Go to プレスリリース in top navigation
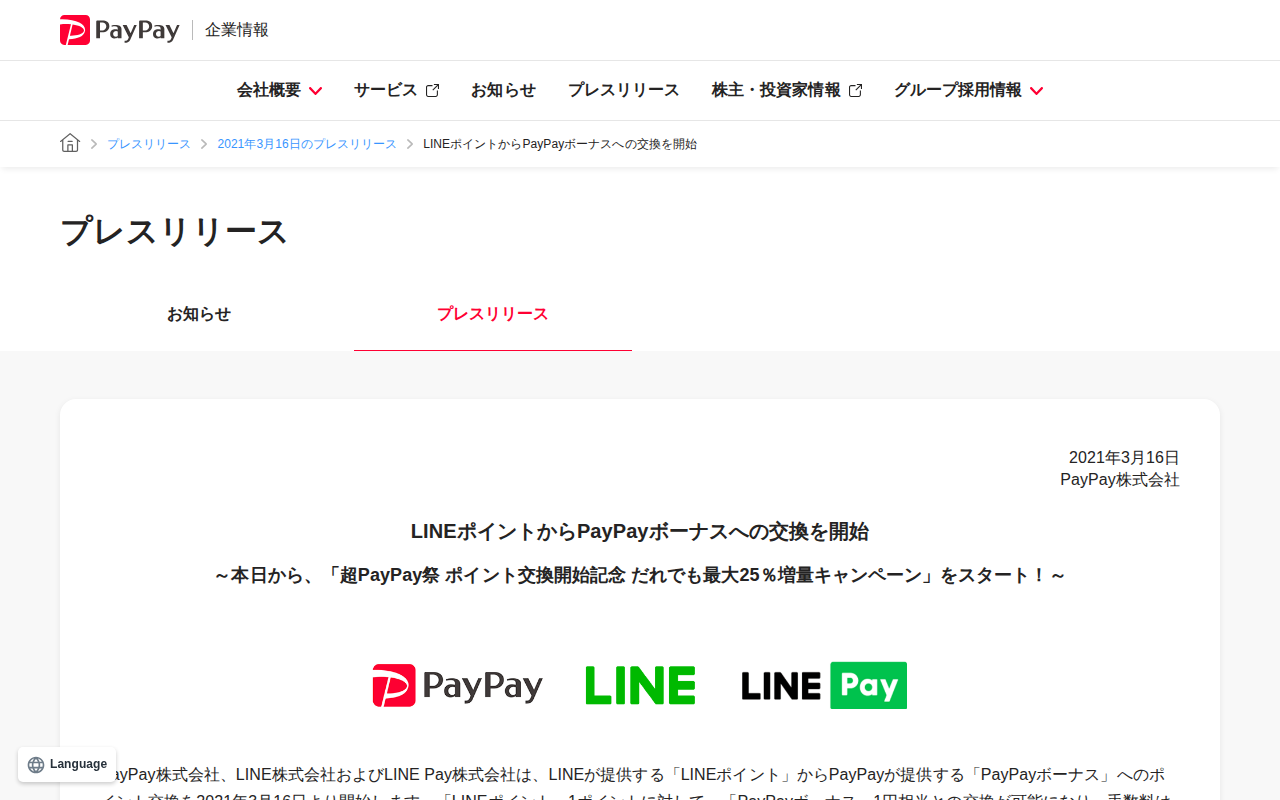Screen dimensions: 1280x800 pos(623,90)
